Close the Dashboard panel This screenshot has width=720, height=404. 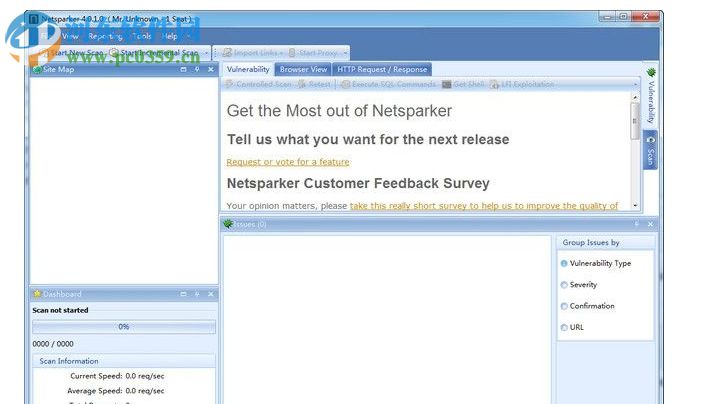211,294
